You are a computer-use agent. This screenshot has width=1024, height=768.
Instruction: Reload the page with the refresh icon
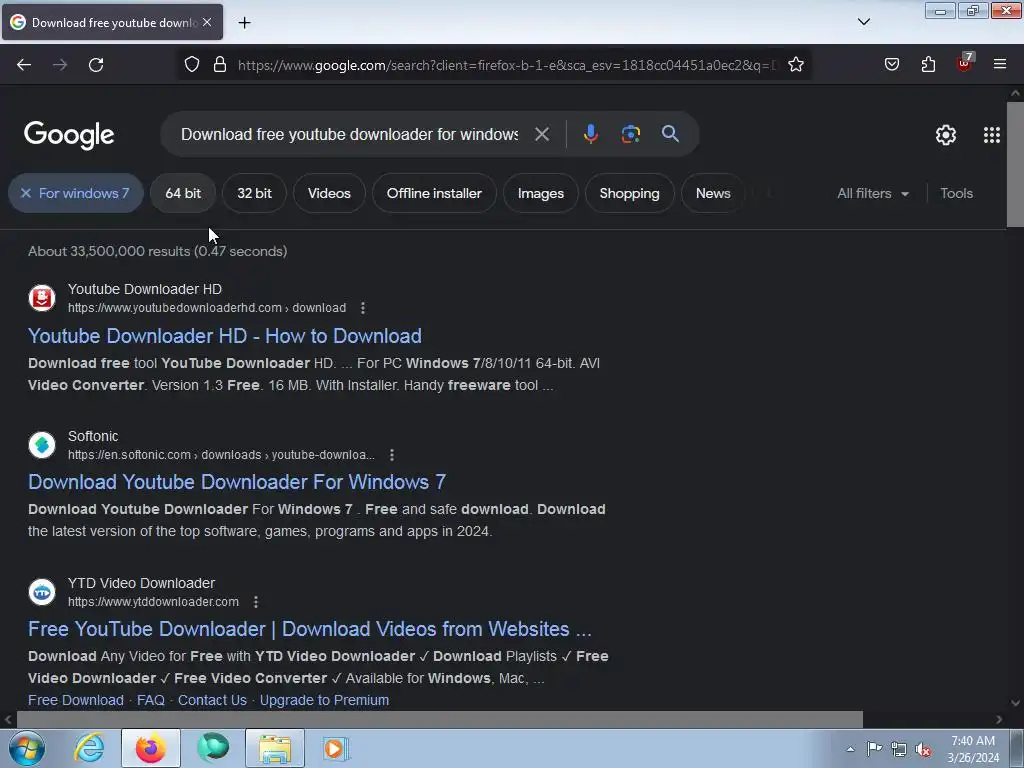[x=96, y=65]
